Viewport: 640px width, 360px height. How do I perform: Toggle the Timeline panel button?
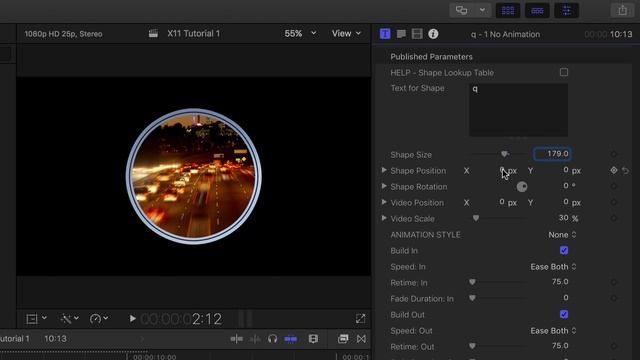pyautogui.click(x=537, y=11)
